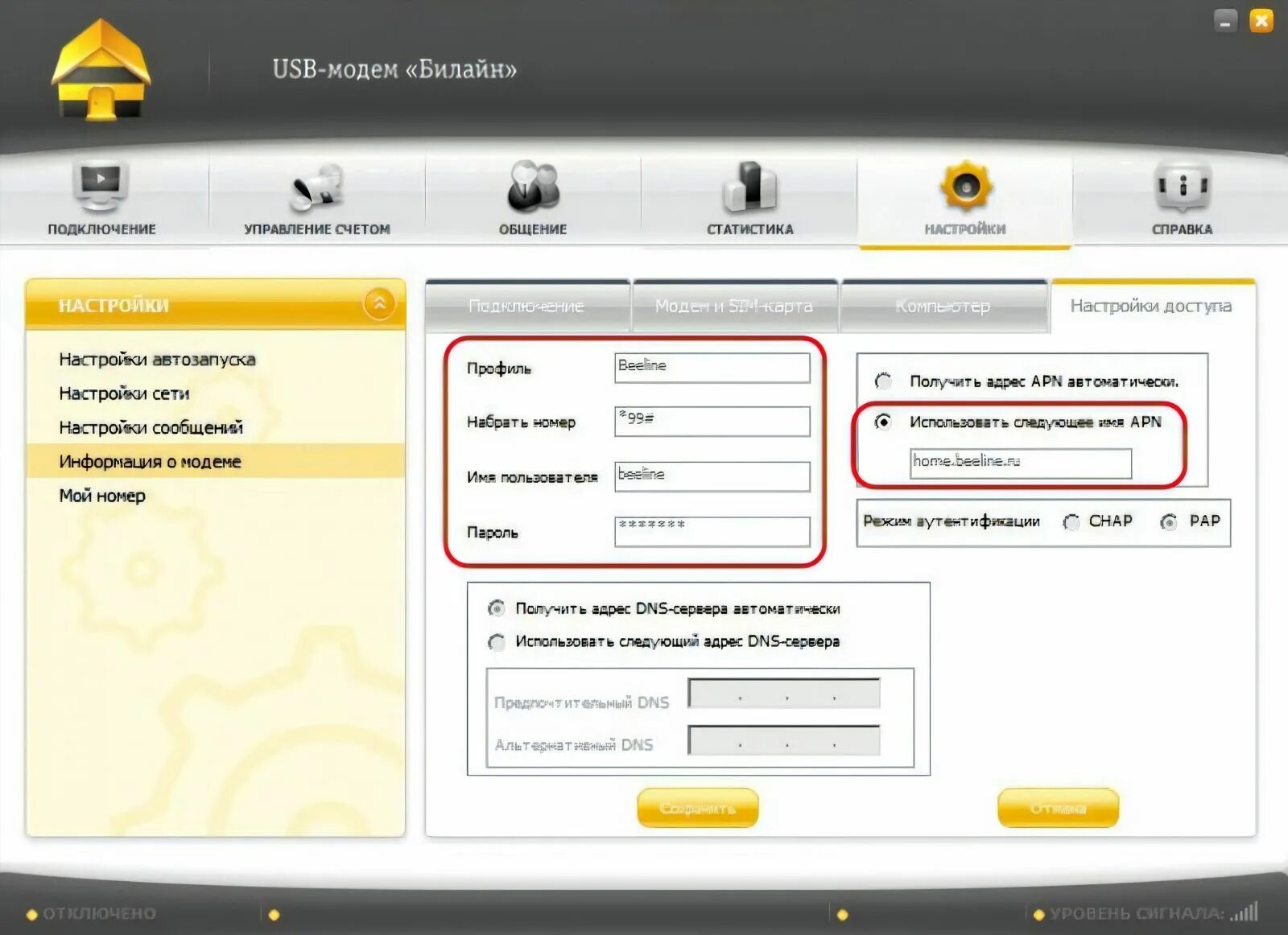Click the Имя пользователя field
The height and width of the screenshot is (935, 1288).
click(x=712, y=476)
